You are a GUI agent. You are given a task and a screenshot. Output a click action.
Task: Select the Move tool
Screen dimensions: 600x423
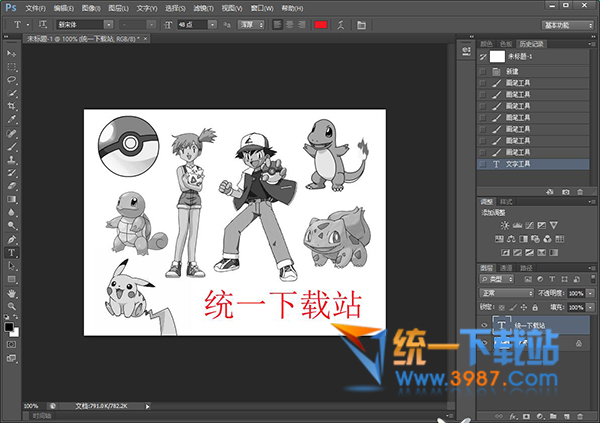point(11,54)
